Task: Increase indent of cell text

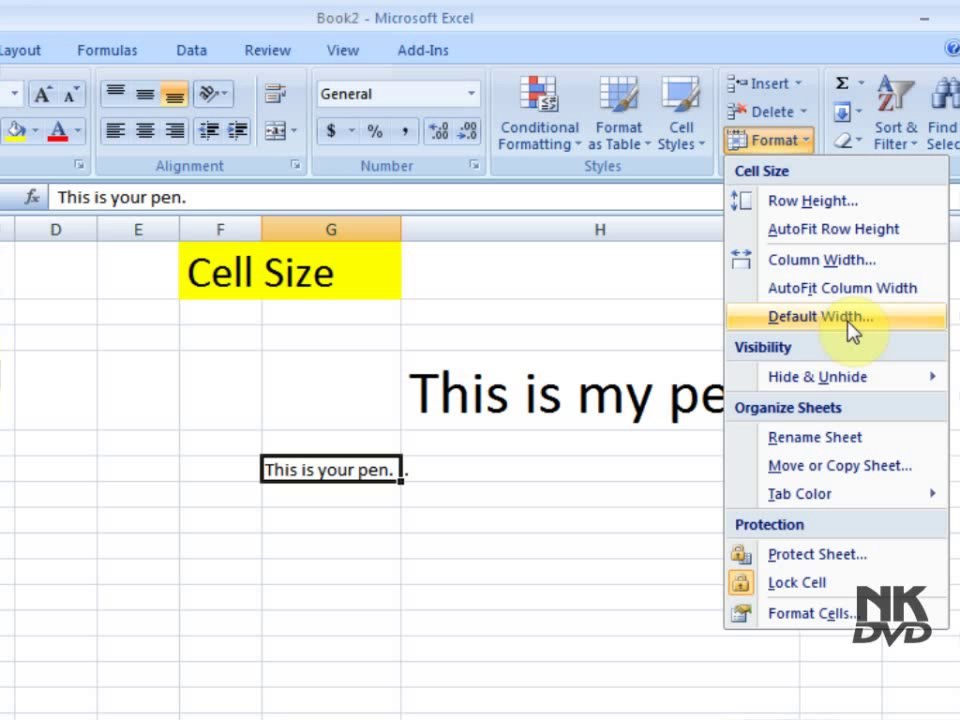Action: click(238, 130)
